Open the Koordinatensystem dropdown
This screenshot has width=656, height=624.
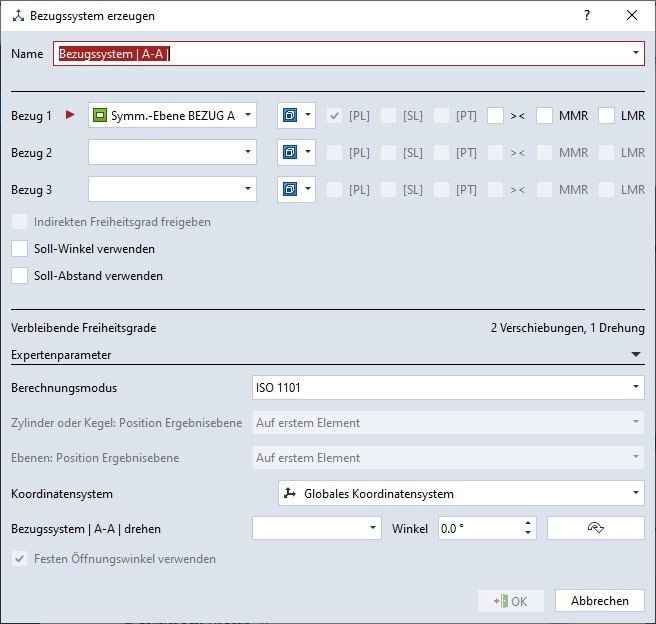pos(460,493)
